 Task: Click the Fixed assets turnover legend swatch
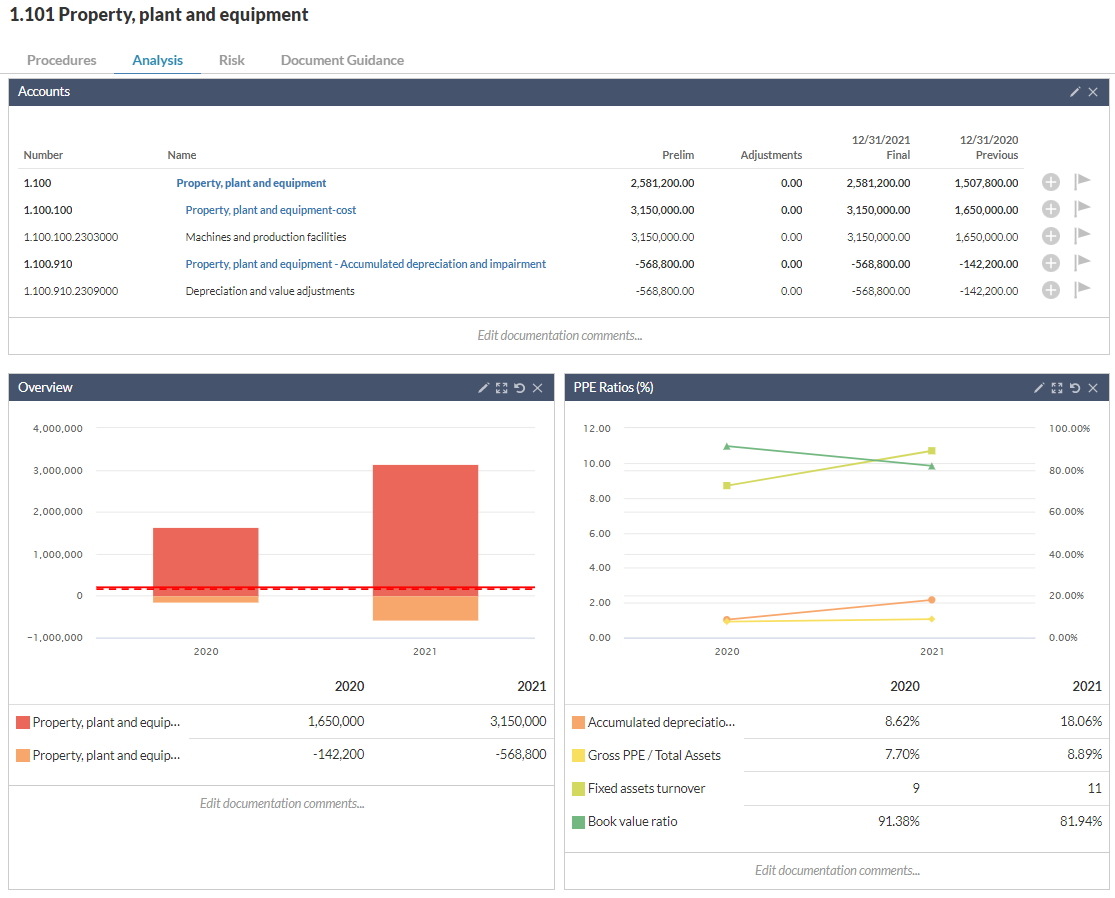[578, 789]
